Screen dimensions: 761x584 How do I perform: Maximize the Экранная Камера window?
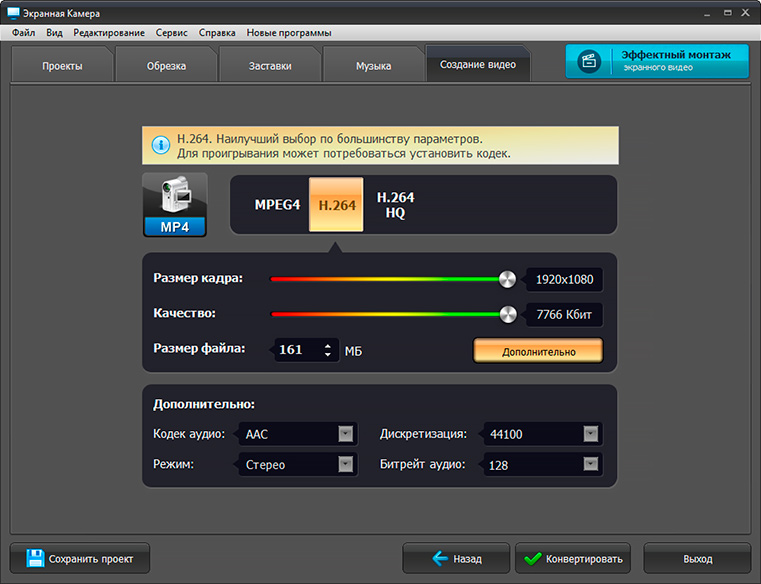point(728,13)
